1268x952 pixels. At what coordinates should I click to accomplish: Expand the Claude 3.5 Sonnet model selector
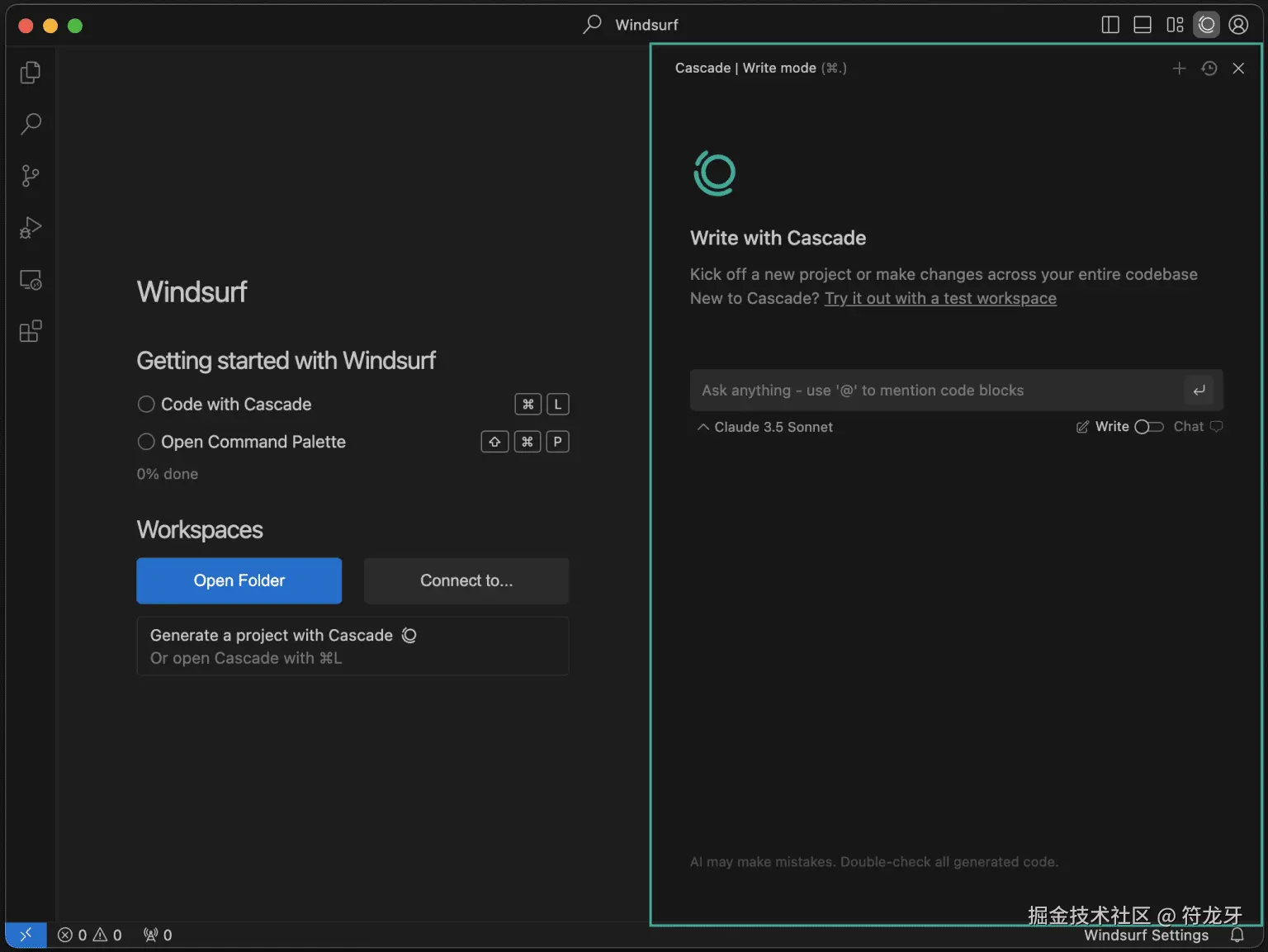click(765, 427)
